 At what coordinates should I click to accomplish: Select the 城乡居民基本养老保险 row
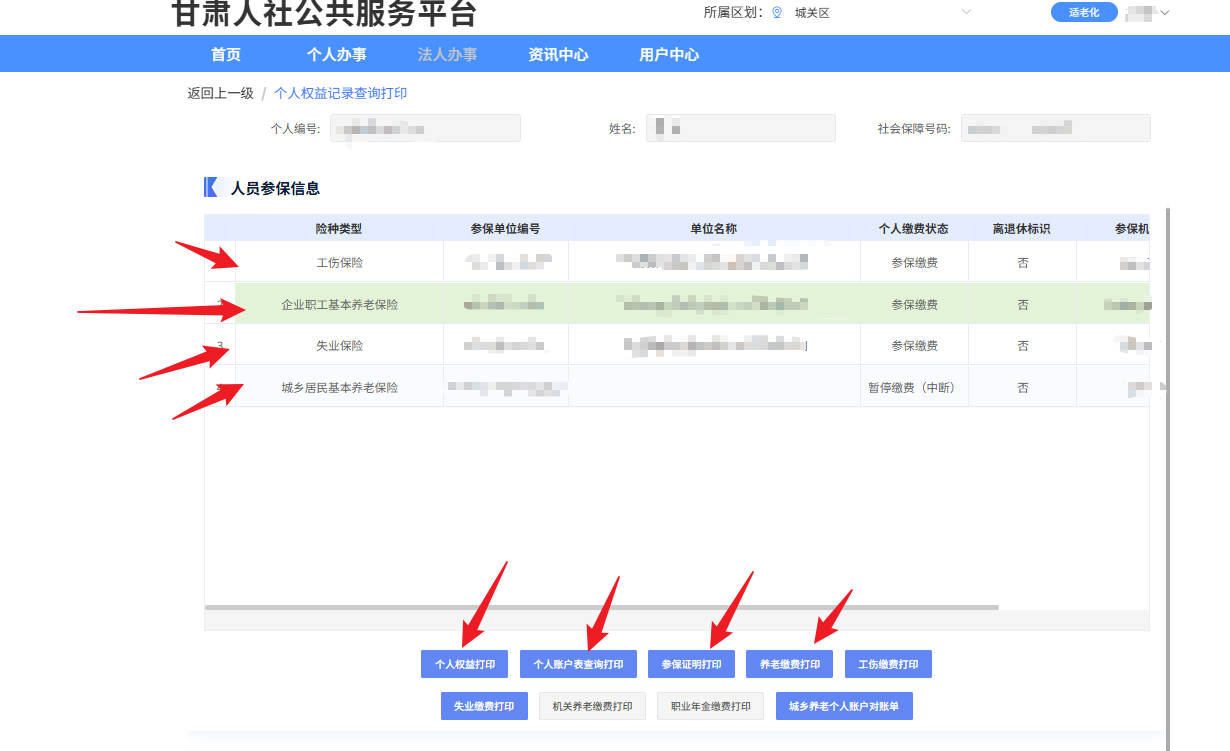(677, 387)
